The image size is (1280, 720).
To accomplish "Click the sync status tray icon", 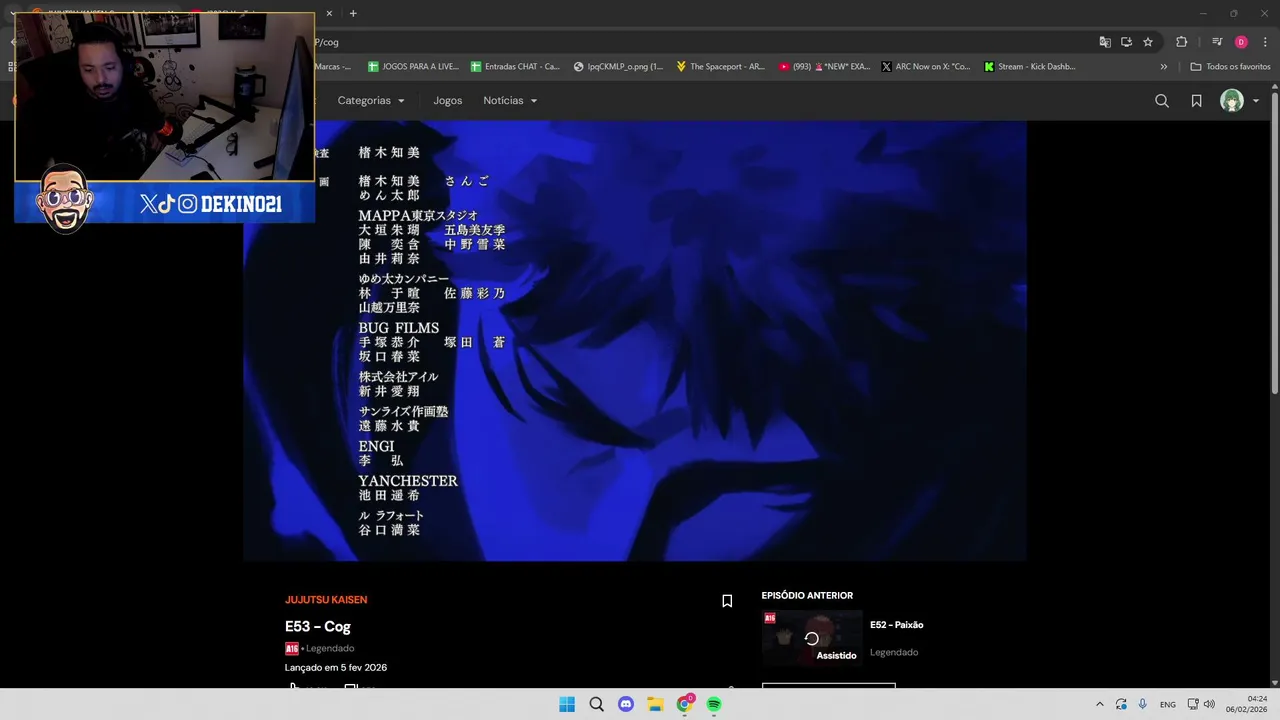I will coord(1121,704).
